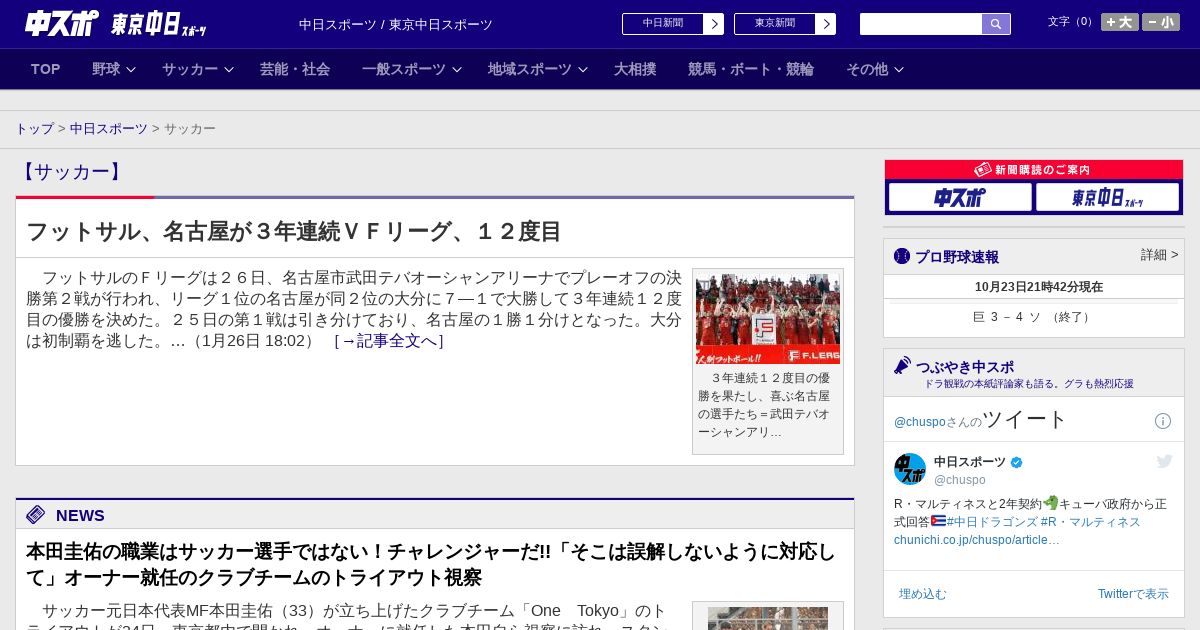Open the 東京新聞 link button
The height and width of the screenshot is (630, 1200).
(x=774, y=24)
